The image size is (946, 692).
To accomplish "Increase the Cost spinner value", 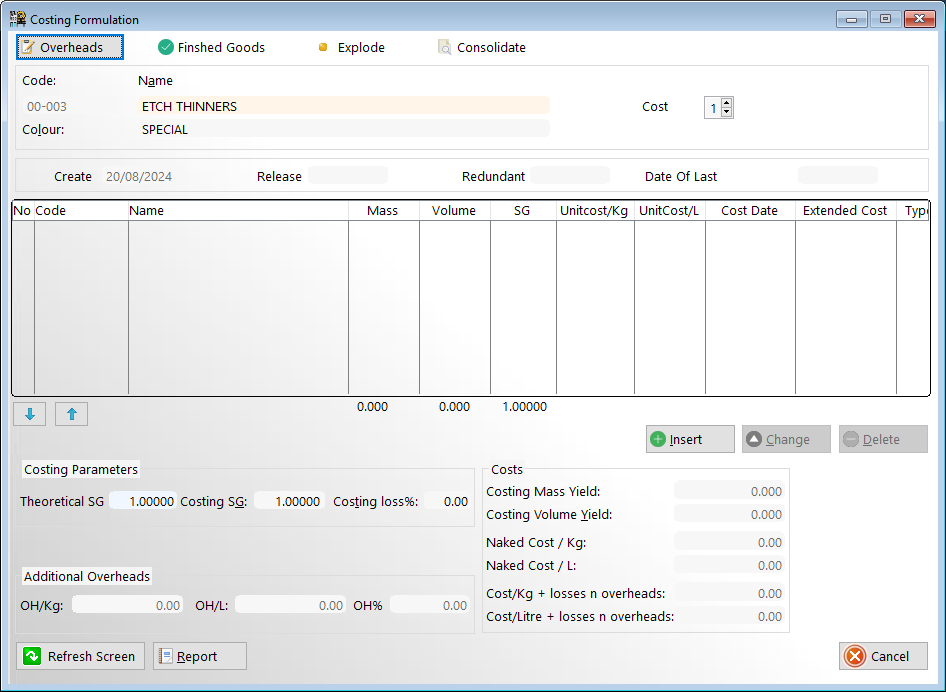I will (727, 102).
